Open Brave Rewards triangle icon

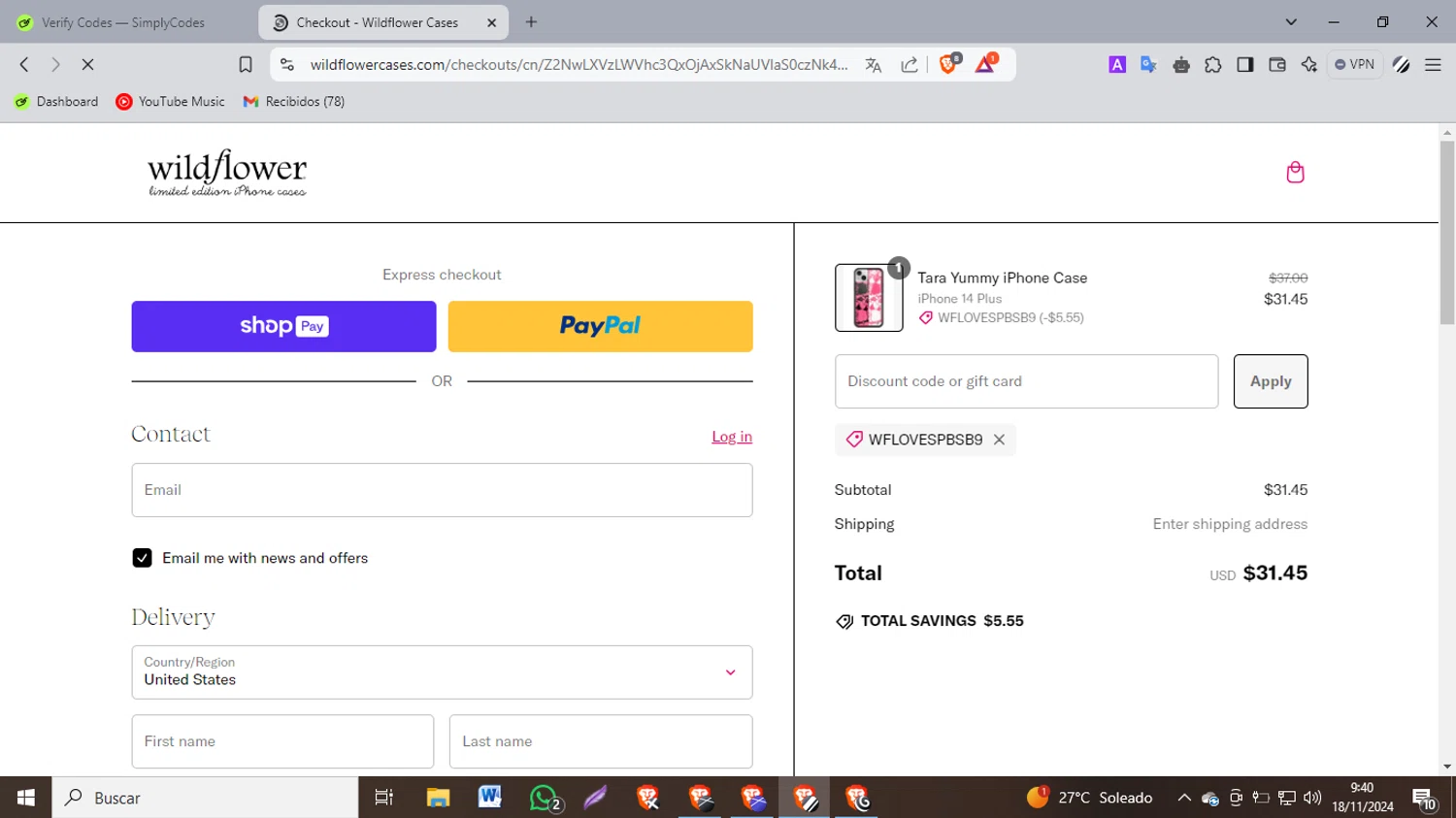985,63
